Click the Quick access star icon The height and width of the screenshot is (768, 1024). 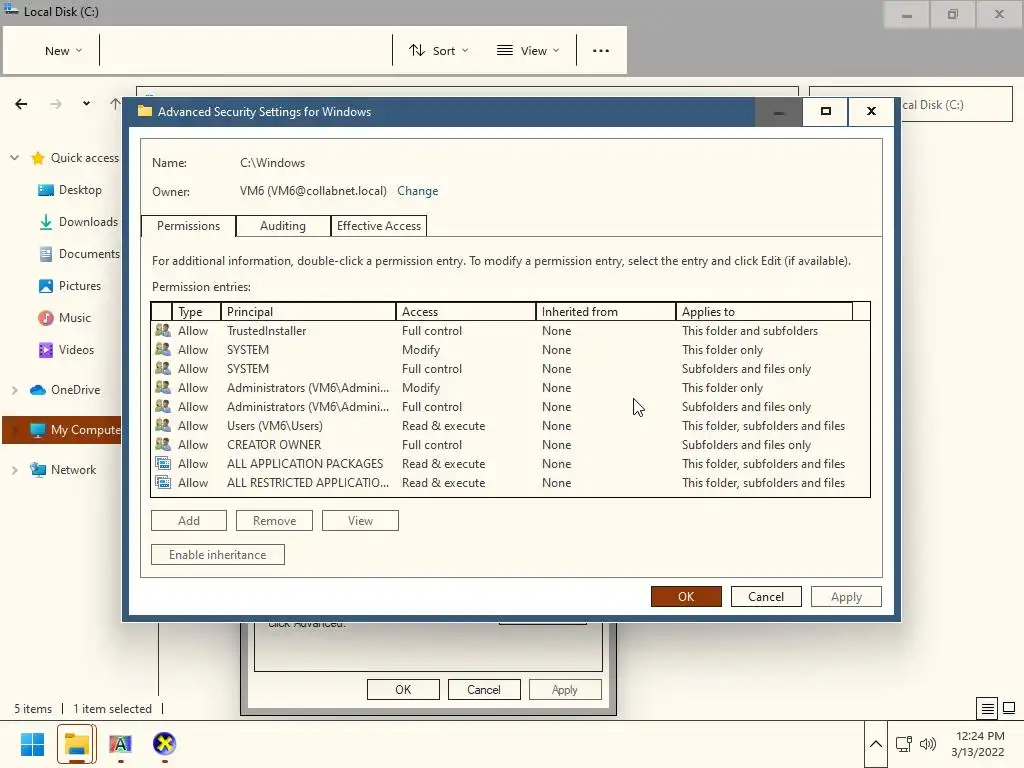[38, 158]
